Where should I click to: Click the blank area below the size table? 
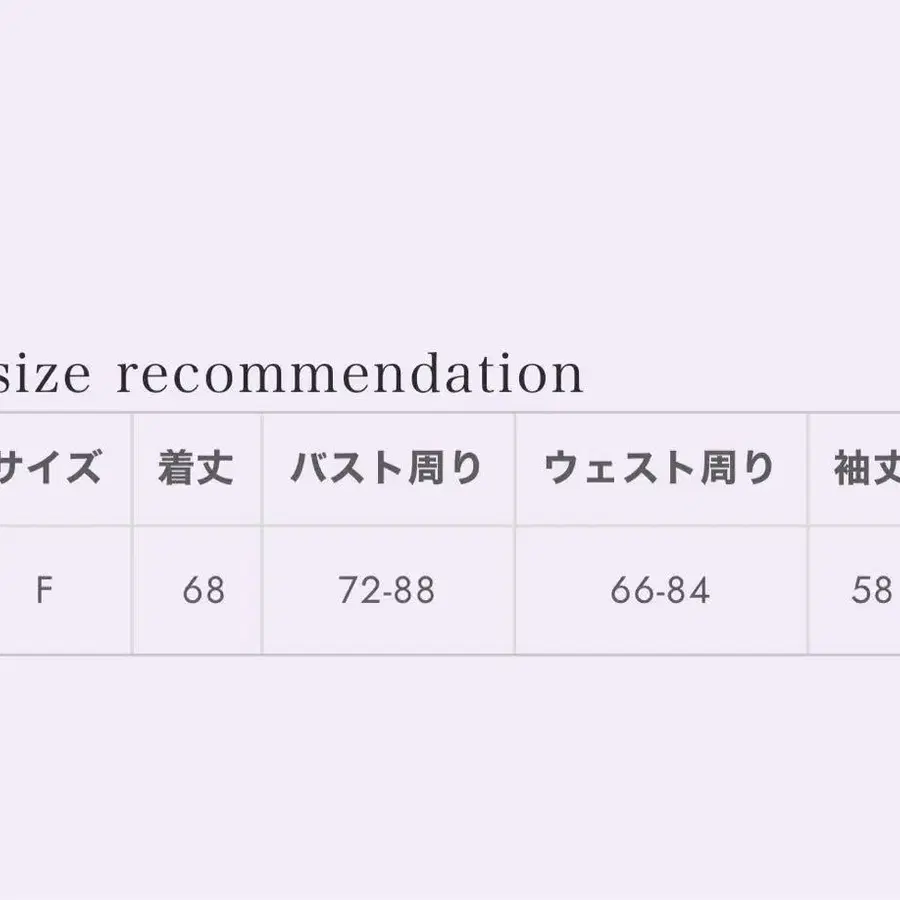click(450, 780)
